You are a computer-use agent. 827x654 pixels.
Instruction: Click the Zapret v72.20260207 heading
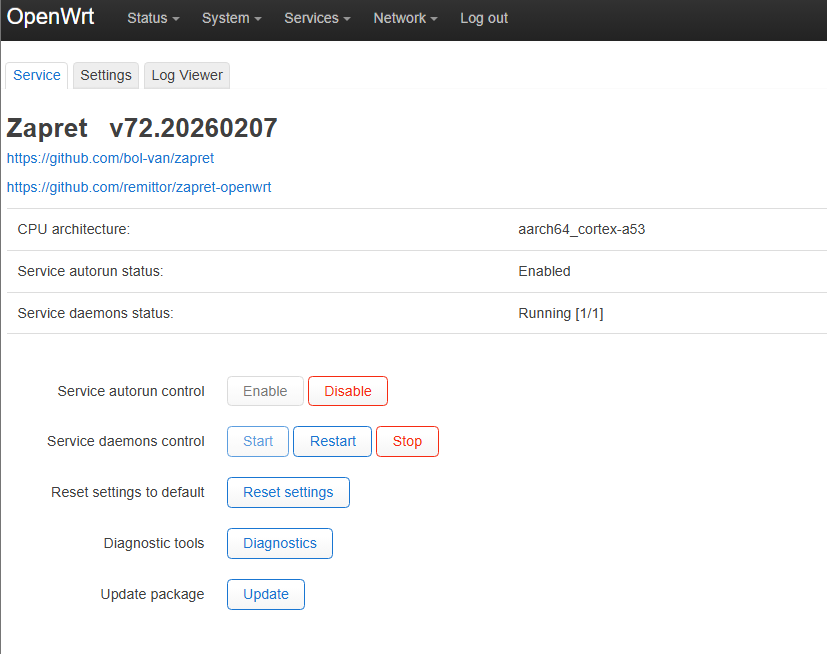coord(142,128)
